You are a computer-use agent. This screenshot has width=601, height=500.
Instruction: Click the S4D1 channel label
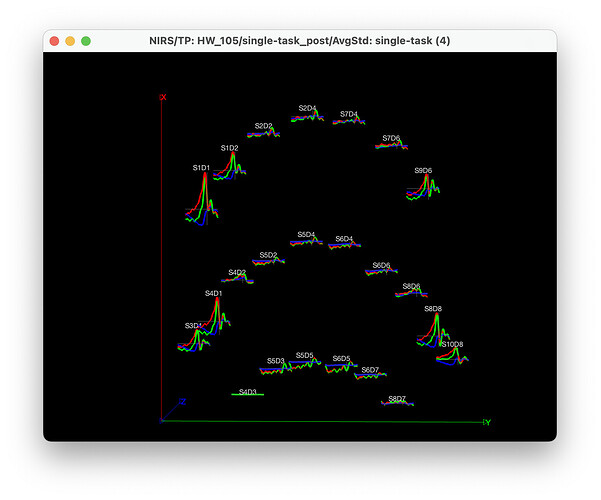click(x=213, y=294)
